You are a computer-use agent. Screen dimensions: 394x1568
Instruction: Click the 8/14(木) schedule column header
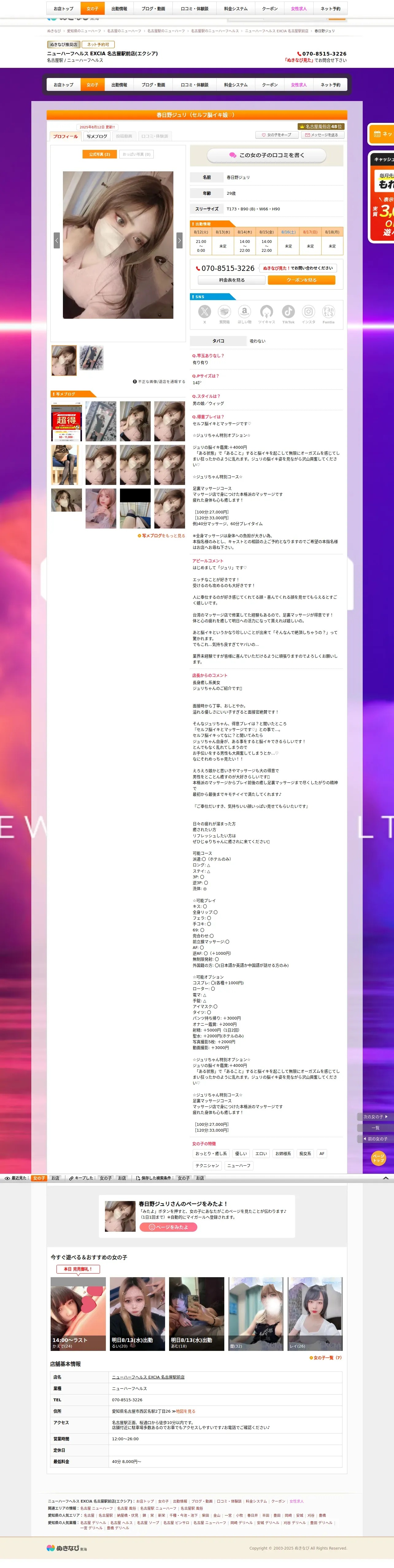[x=245, y=232]
